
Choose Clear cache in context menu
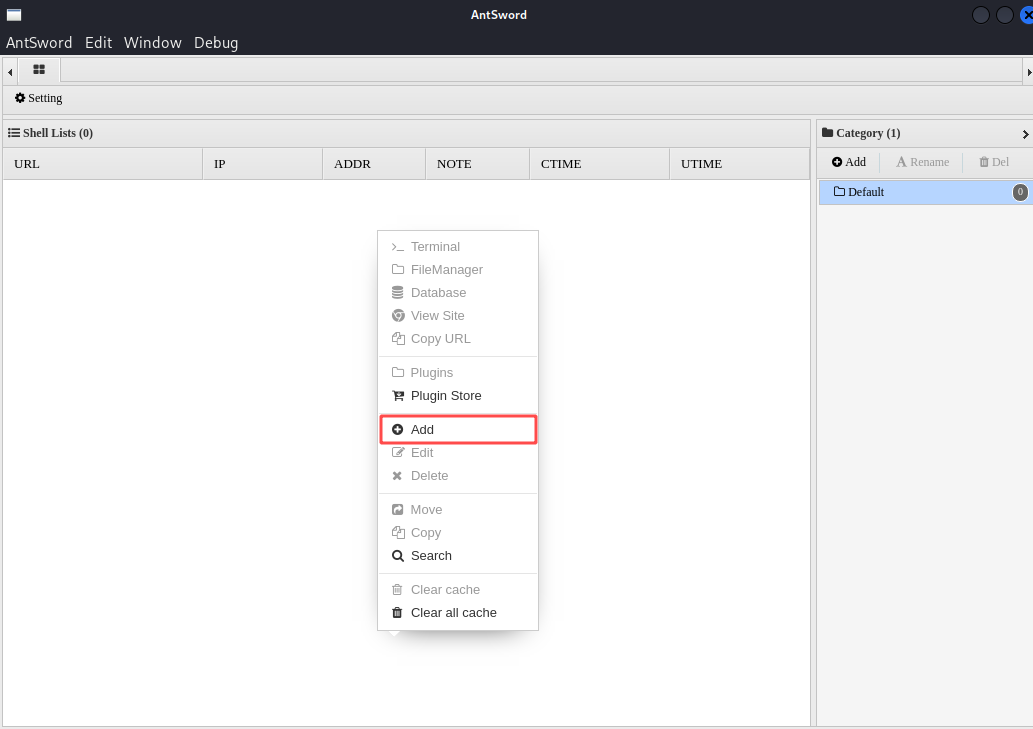tap(458, 590)
